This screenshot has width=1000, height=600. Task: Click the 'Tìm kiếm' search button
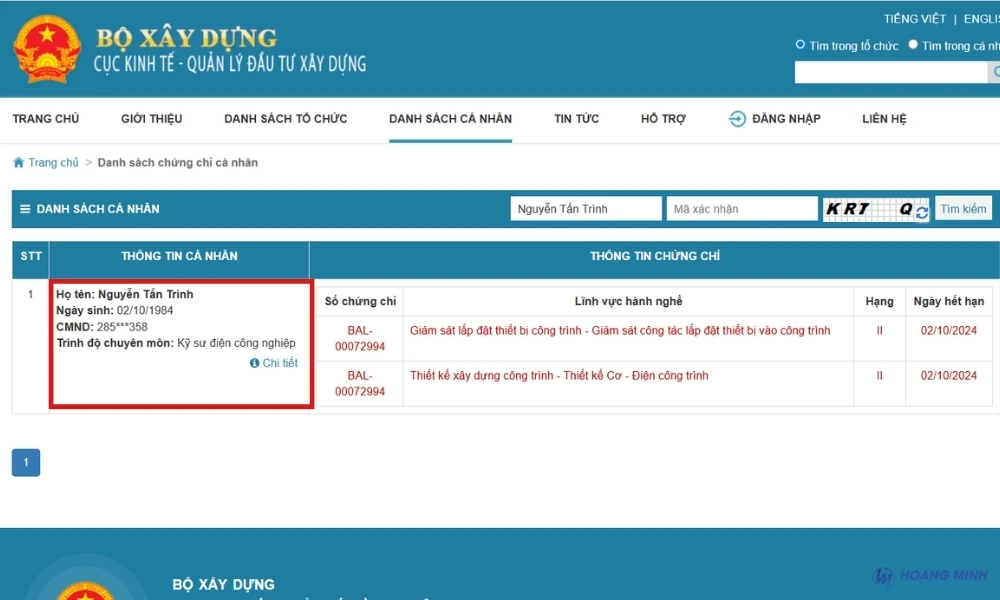click(963, 209)
